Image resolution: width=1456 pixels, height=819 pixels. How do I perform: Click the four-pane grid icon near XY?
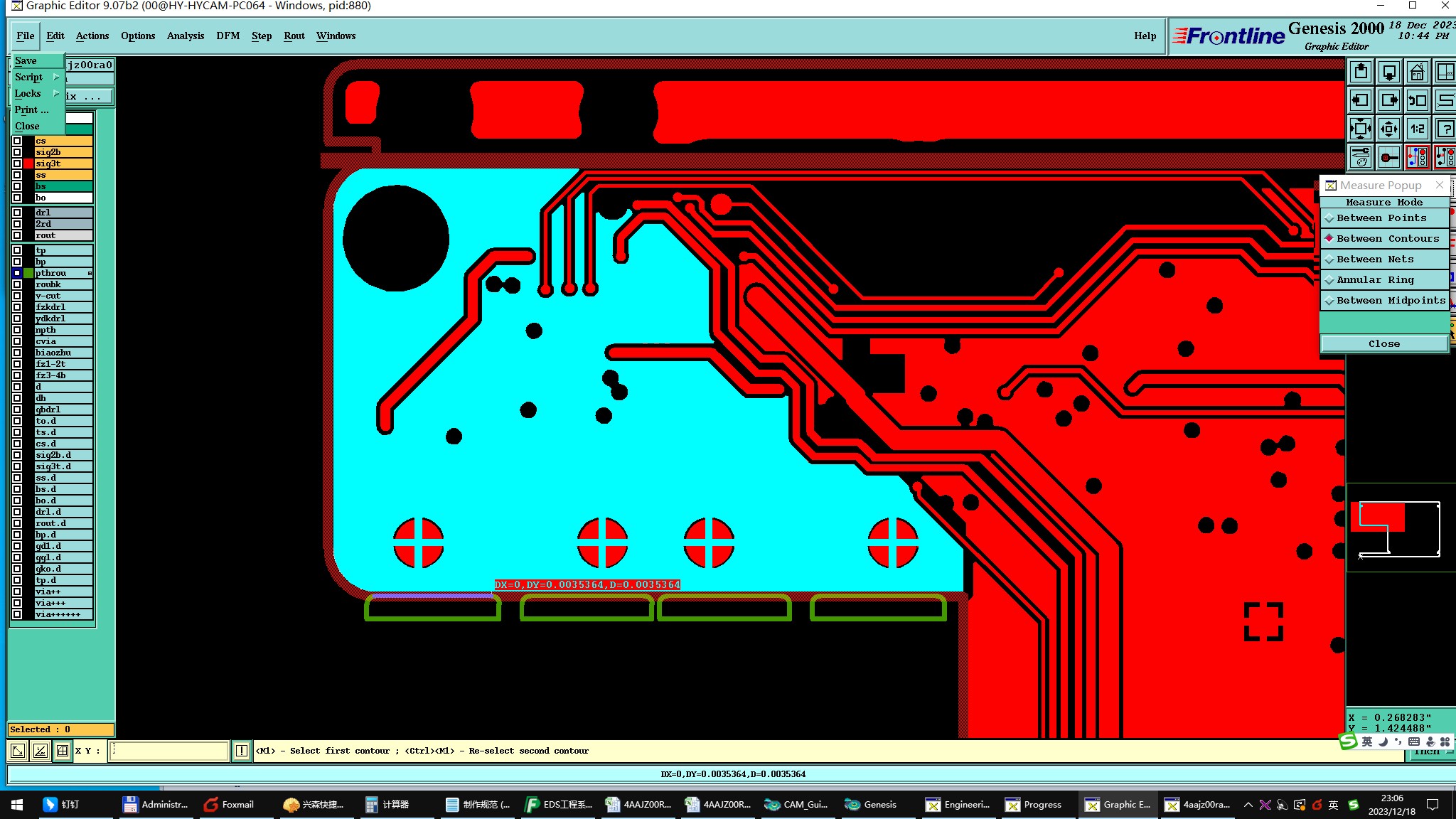63,751
